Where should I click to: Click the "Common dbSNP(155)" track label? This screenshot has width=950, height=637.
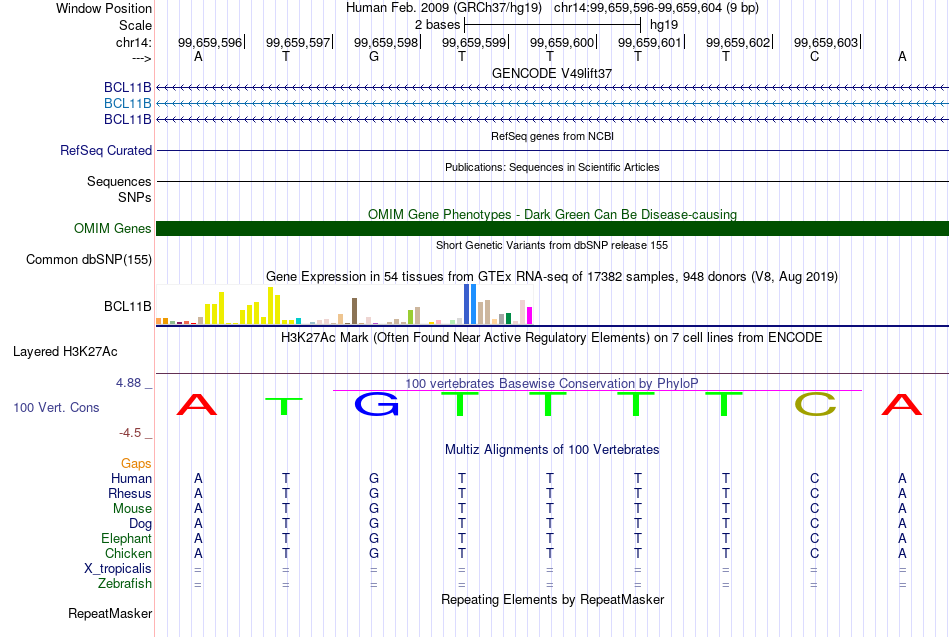(x=89, y=259)
